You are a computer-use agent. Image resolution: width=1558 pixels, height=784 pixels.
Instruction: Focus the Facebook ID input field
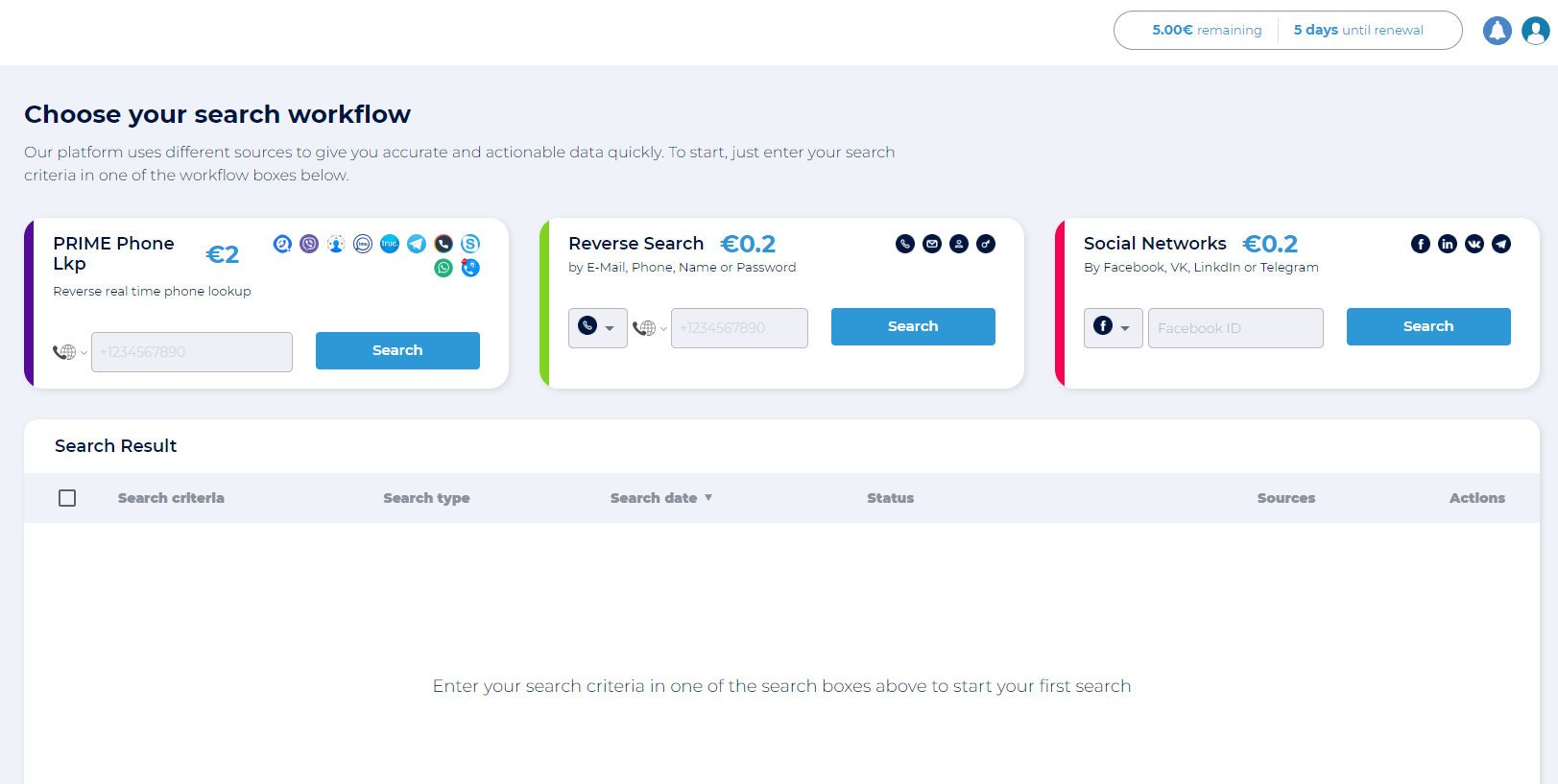pos(1234,328)
